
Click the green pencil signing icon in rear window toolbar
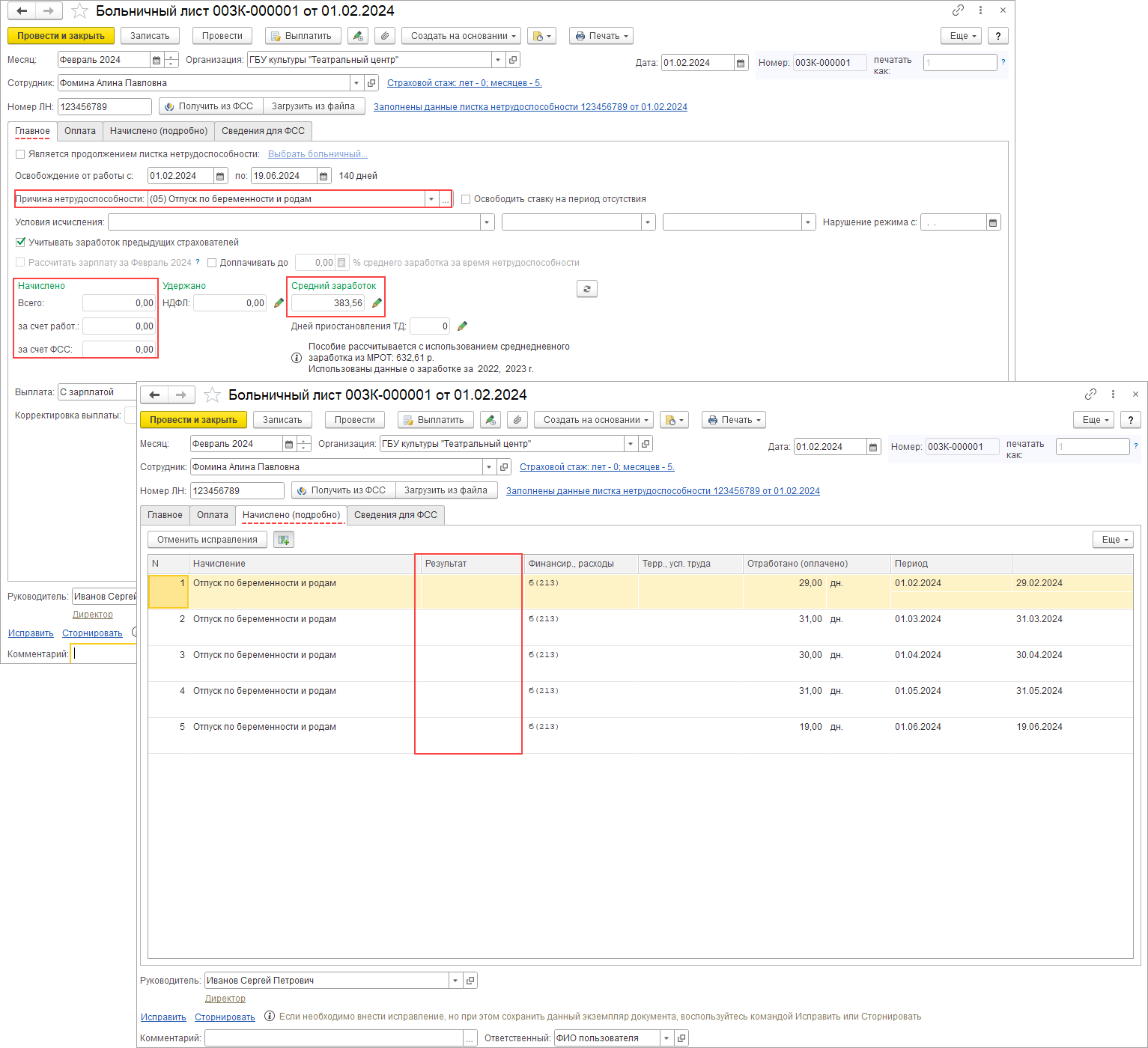point(358,36)
